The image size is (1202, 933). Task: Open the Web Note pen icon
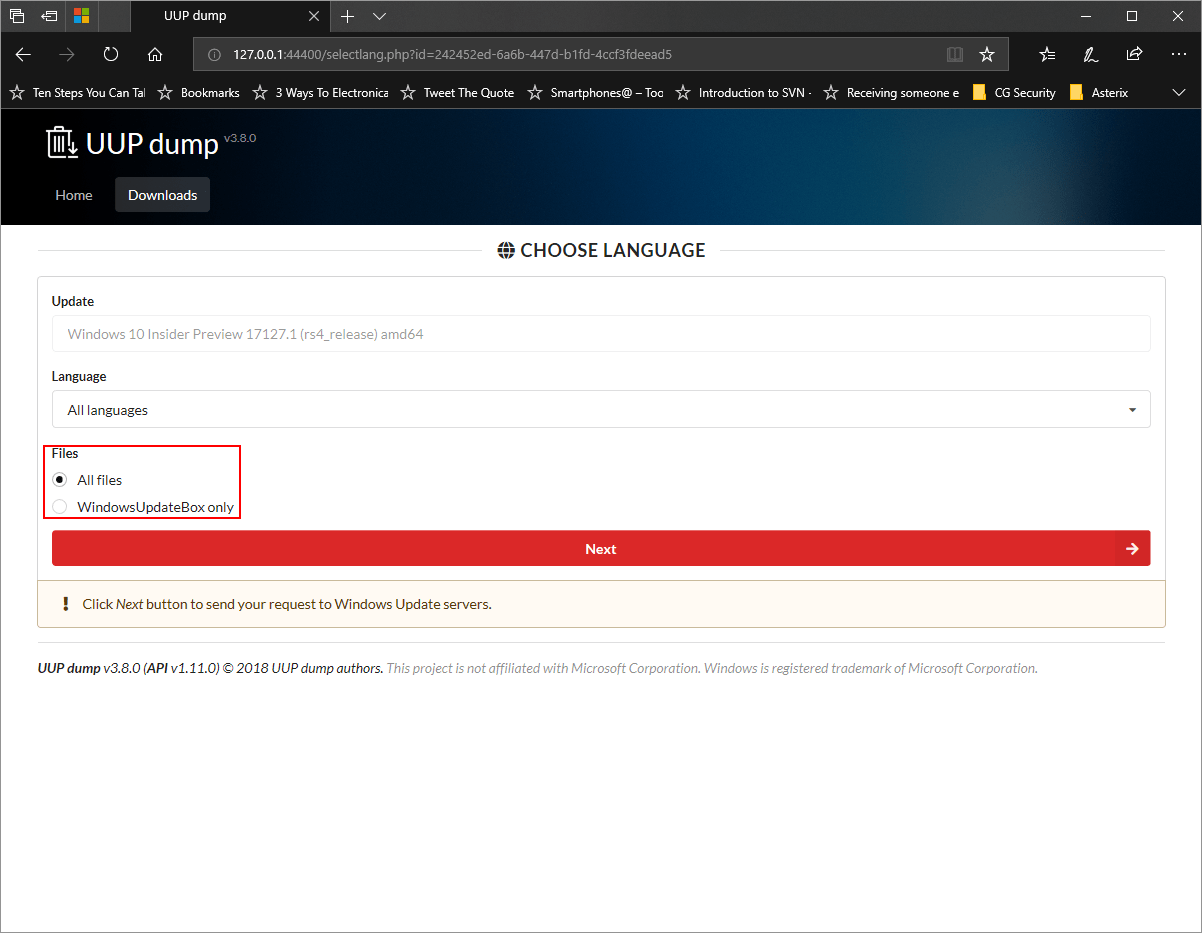1090,54
